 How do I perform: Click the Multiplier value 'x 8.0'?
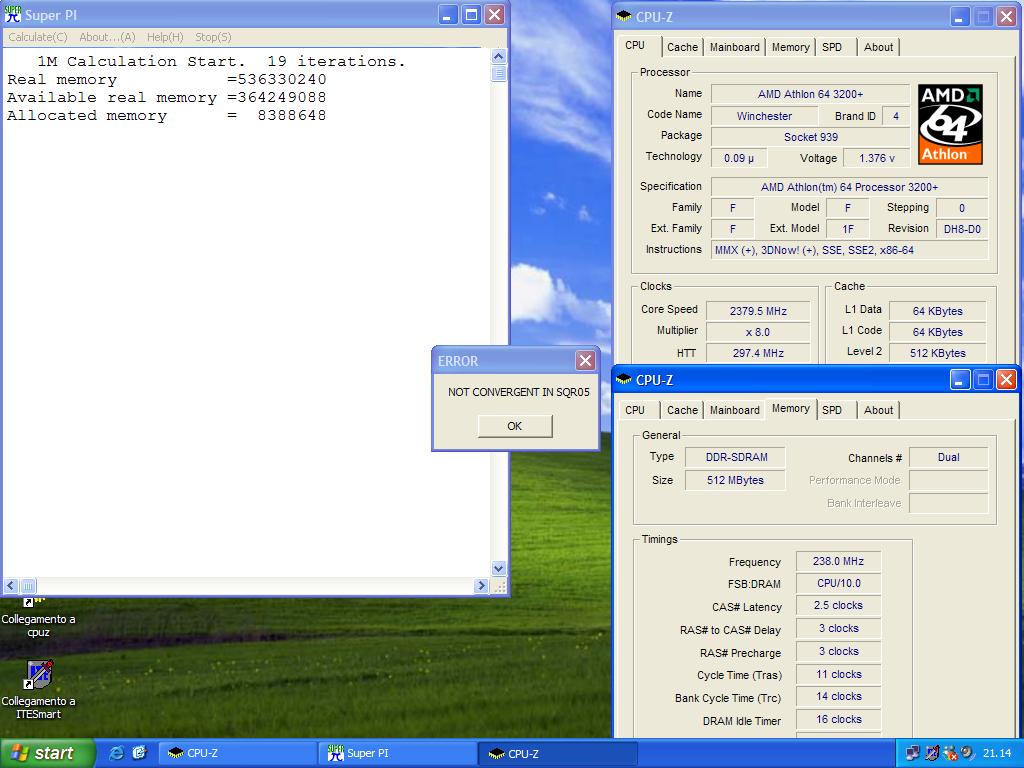758,332
